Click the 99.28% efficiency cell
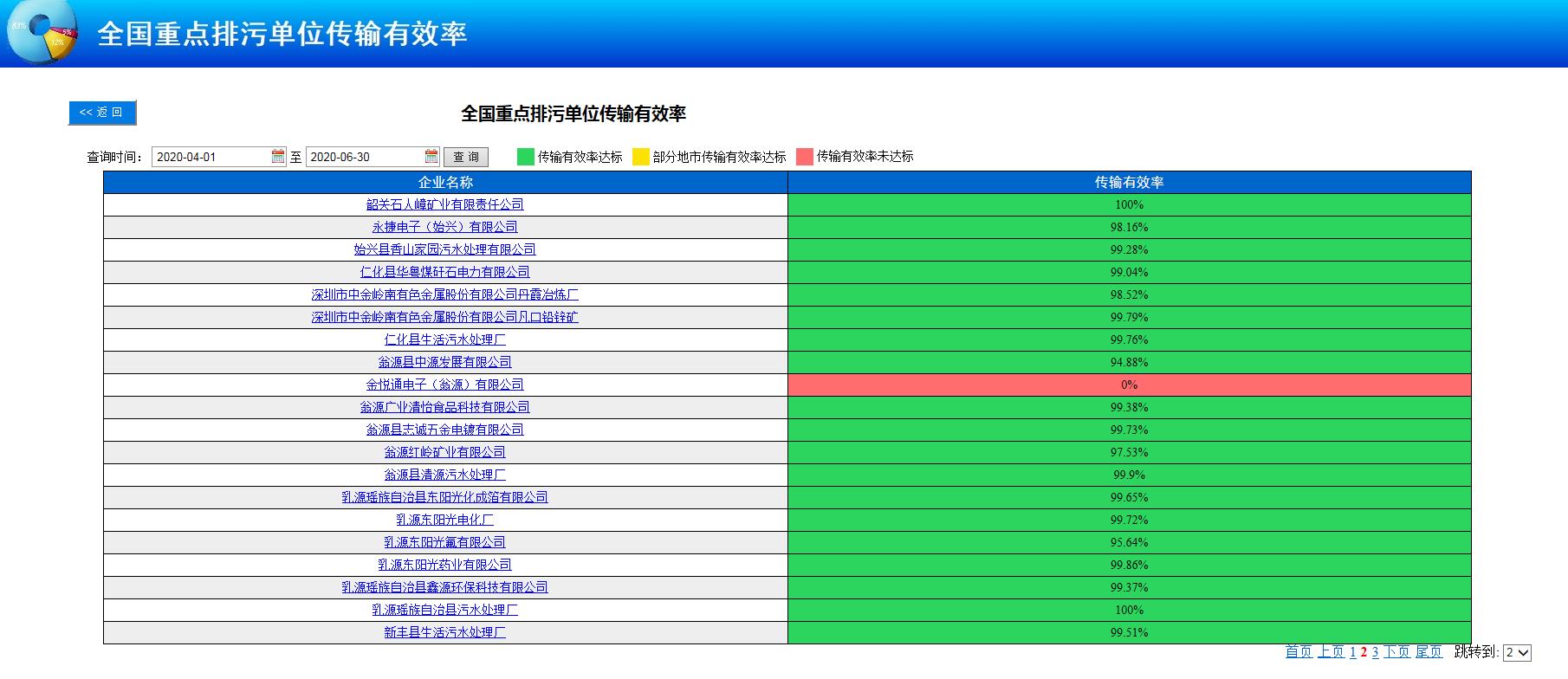This screenshot has height=679, width=1568. 1130,249
